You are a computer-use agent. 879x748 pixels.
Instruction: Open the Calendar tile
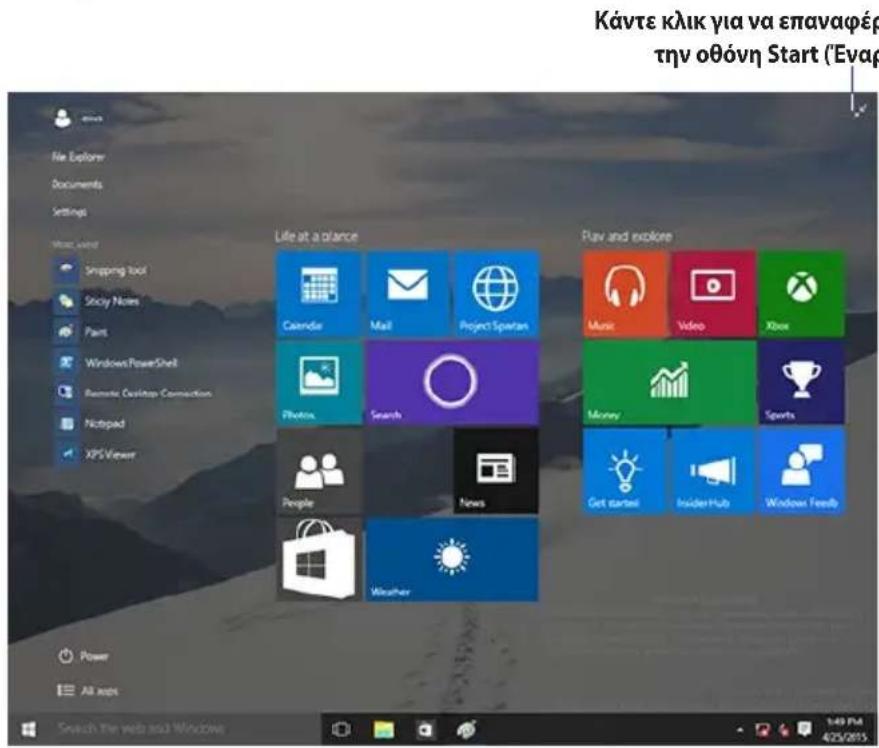318,294
